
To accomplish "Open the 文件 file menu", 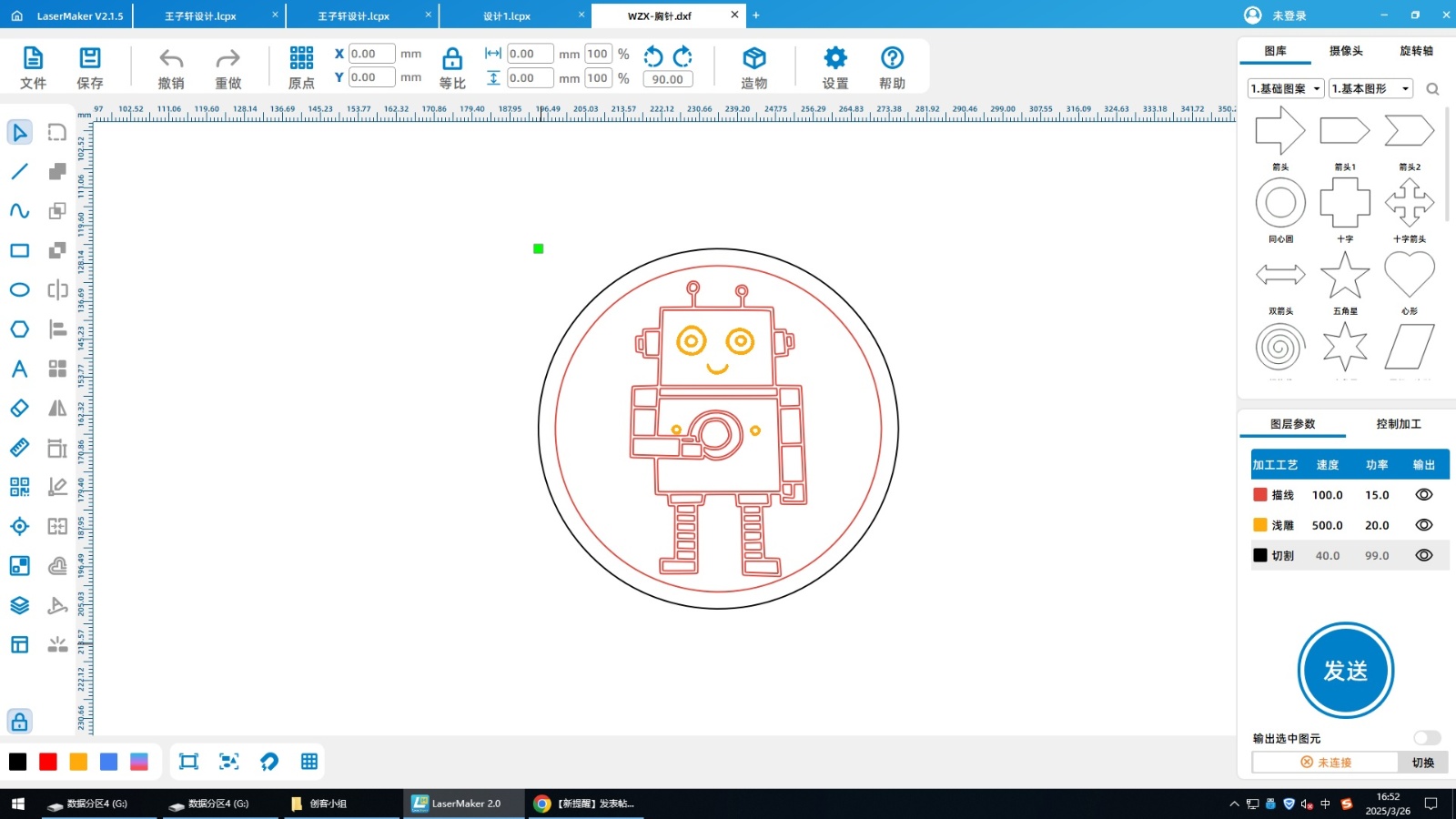I will click(33, 68).
